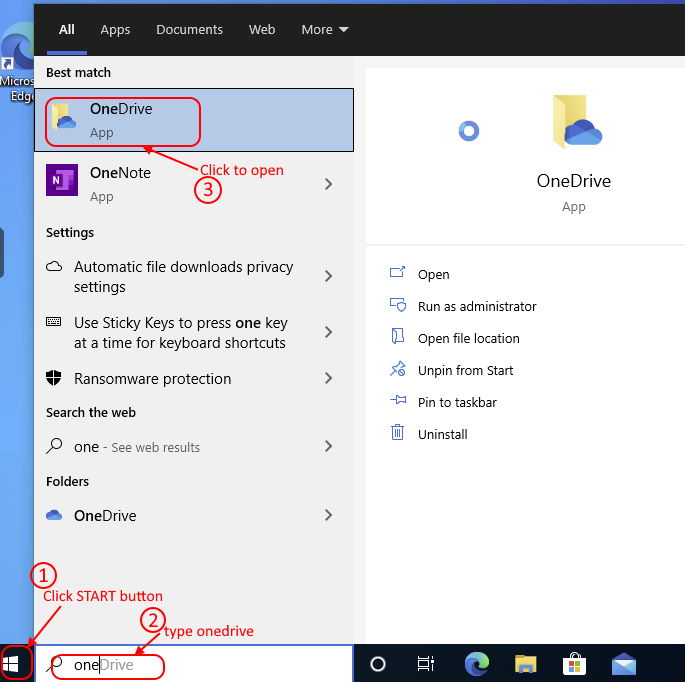Open the Mail app from the taskbar
The image size is (685, 682).
624,664
